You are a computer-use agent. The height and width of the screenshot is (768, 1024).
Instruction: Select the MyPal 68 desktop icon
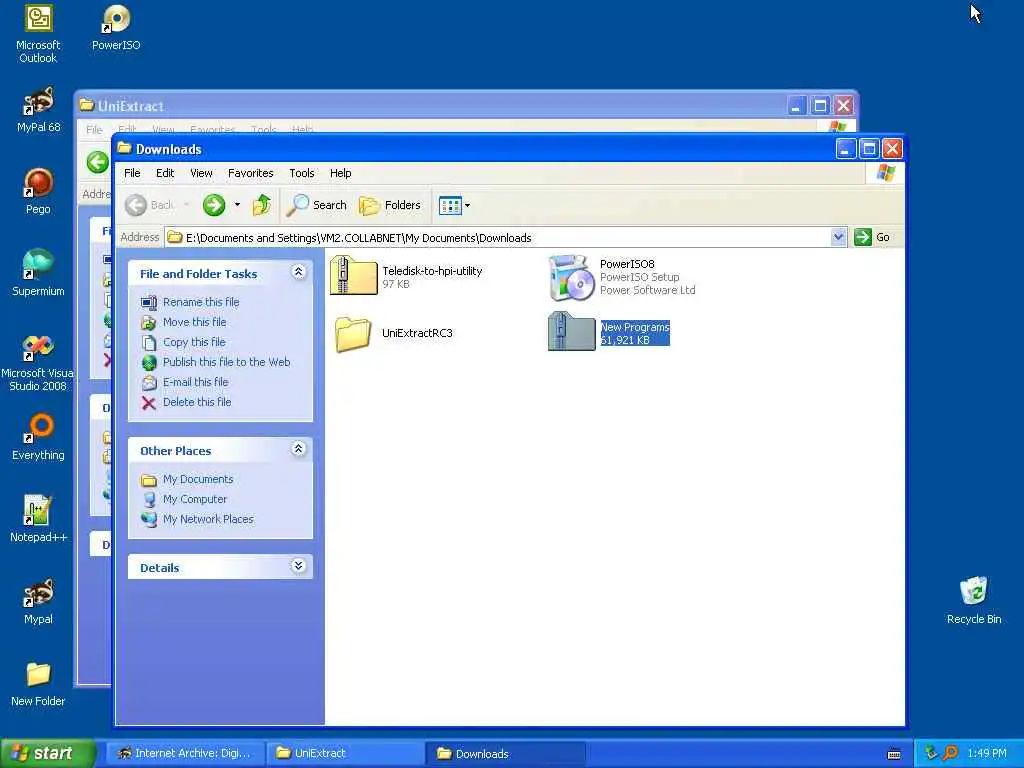coord(39,109)
